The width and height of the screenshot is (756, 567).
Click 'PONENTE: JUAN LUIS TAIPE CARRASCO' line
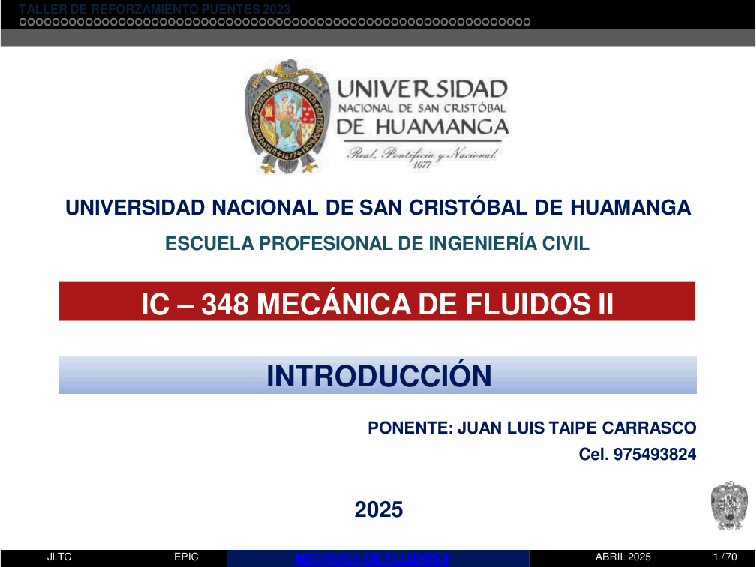tap(532, 428)
